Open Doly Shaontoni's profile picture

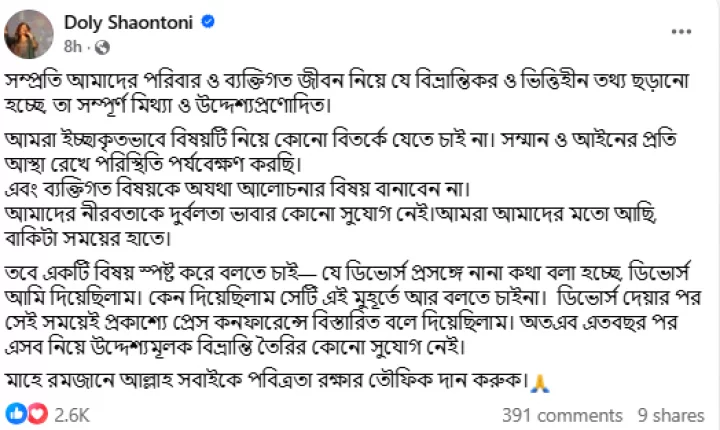(29, 32)
